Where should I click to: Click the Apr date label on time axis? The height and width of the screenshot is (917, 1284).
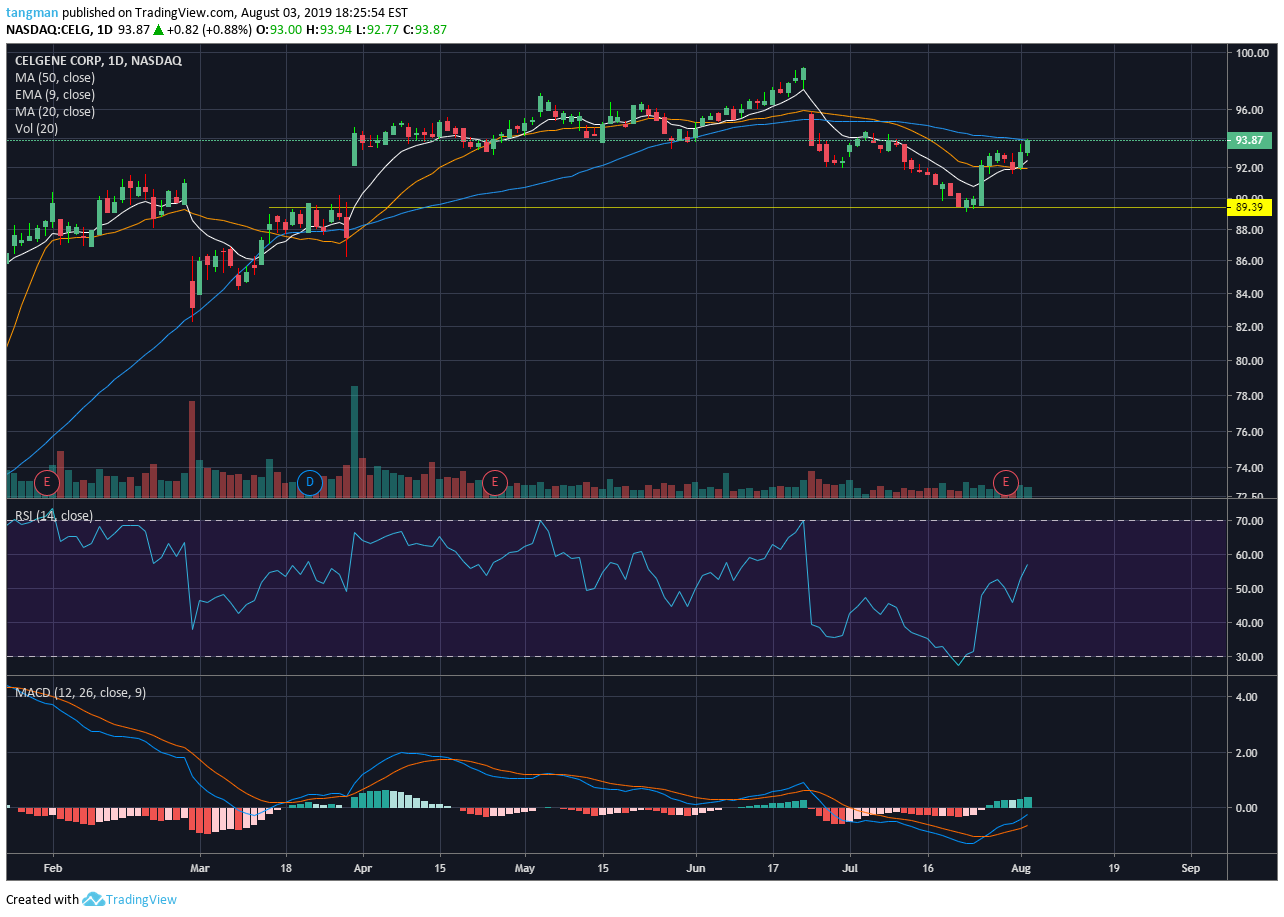coord(362,868)
